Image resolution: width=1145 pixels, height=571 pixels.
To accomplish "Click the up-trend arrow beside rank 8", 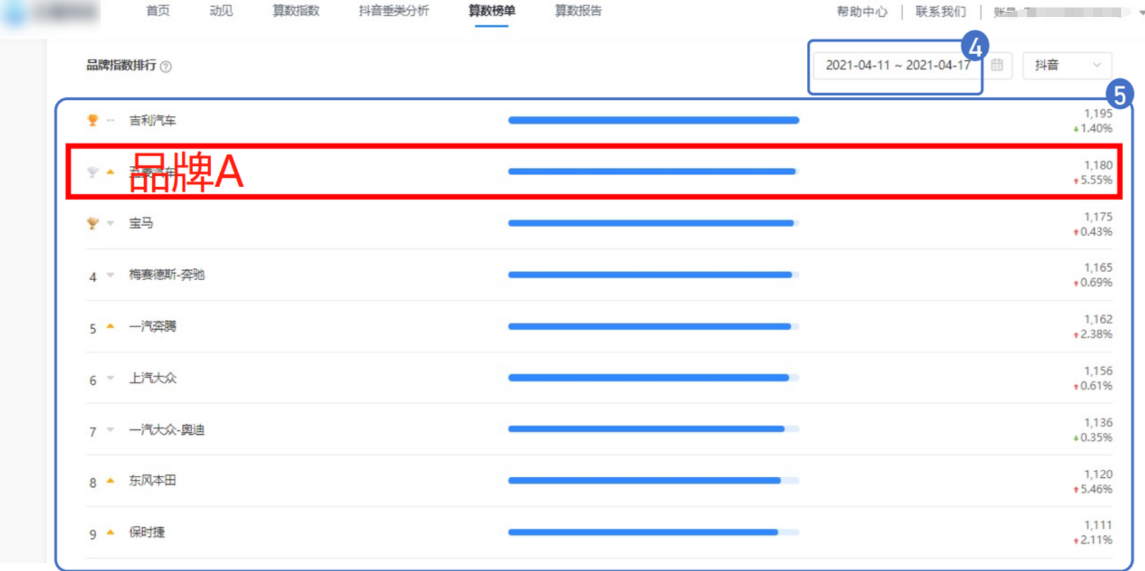I will point(110,480).
